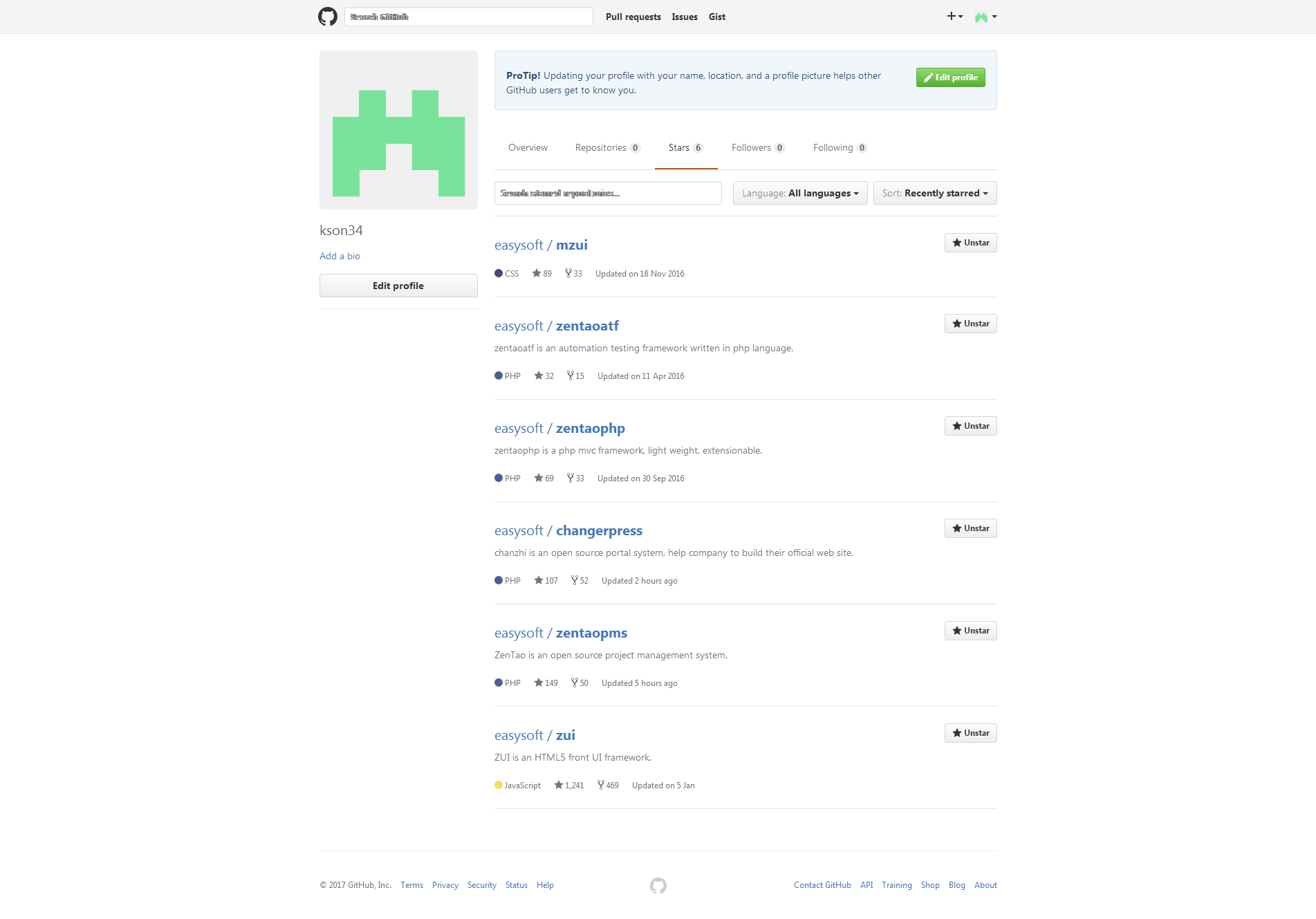Click star count icon for zentaoatf
This screenshot has width=1316, height=919.
[539, 375]
